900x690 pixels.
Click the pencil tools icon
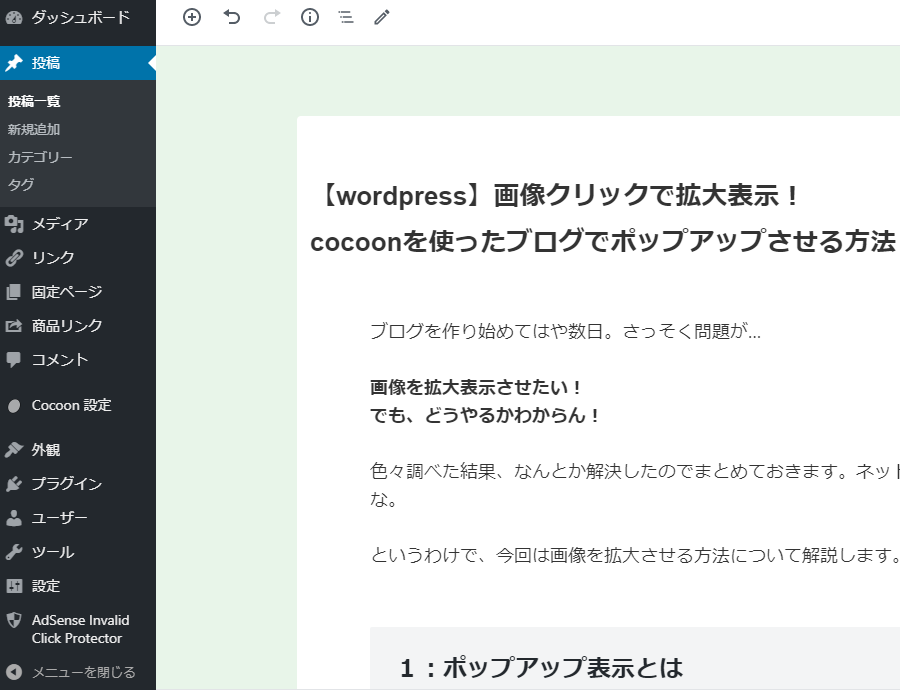click(382, 17)
